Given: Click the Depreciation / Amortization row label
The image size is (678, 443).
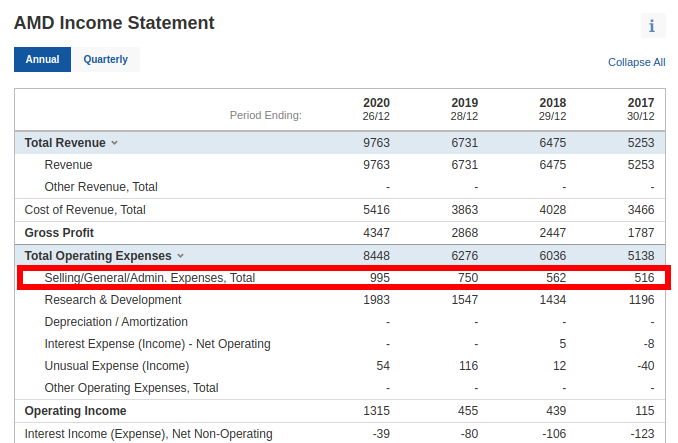Looking at the screenshot, I should [x=116, y=322].
